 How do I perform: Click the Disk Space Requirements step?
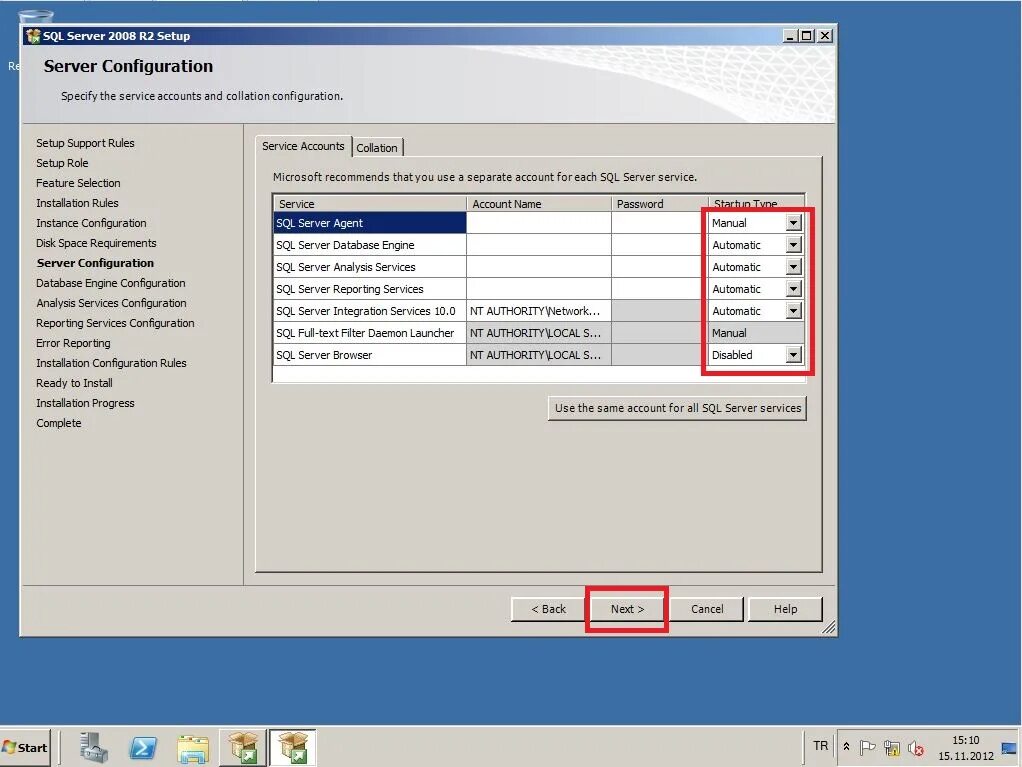[96, 243]
